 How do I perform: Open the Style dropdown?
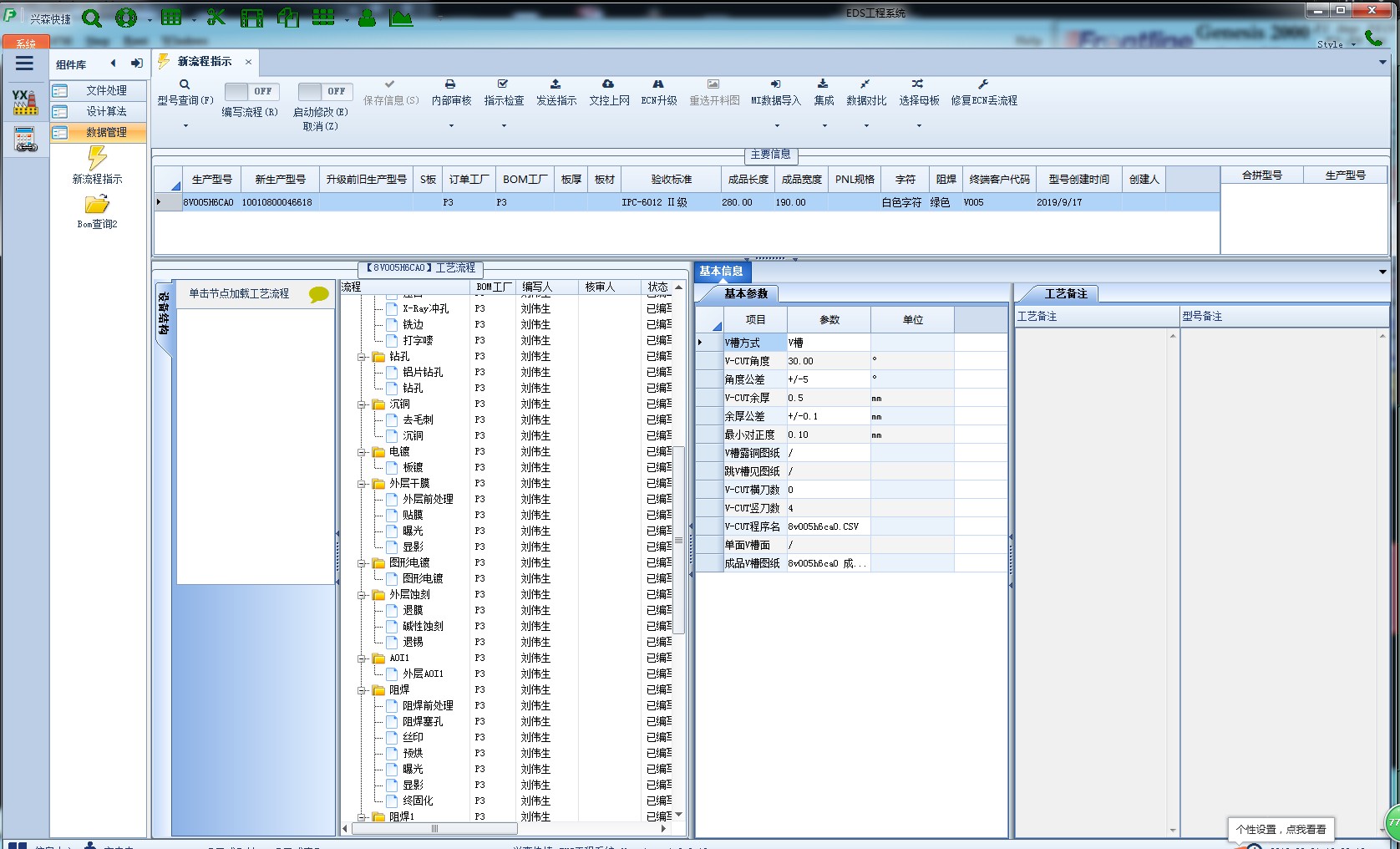point(1336,44)
